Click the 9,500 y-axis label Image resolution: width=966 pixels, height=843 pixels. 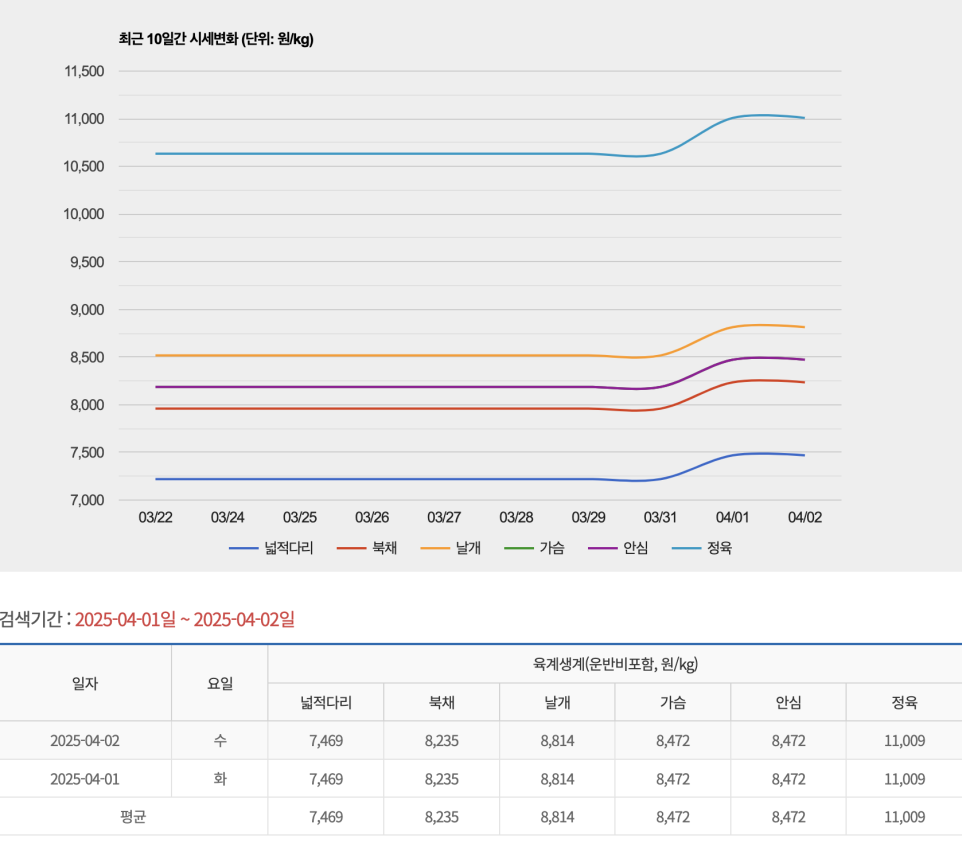tap(87, 263)
